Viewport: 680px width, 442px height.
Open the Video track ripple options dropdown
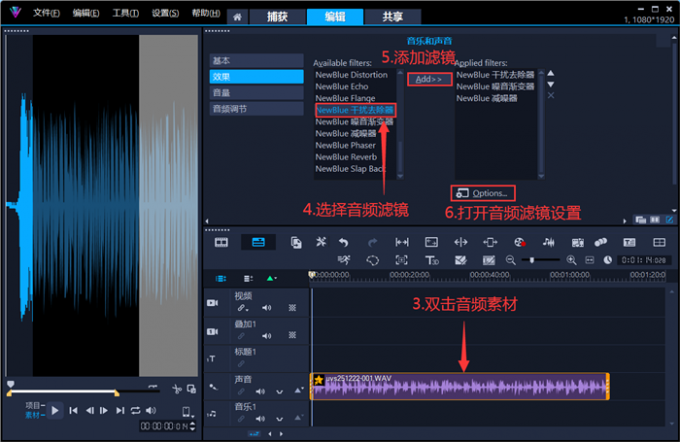coord(248,310)
